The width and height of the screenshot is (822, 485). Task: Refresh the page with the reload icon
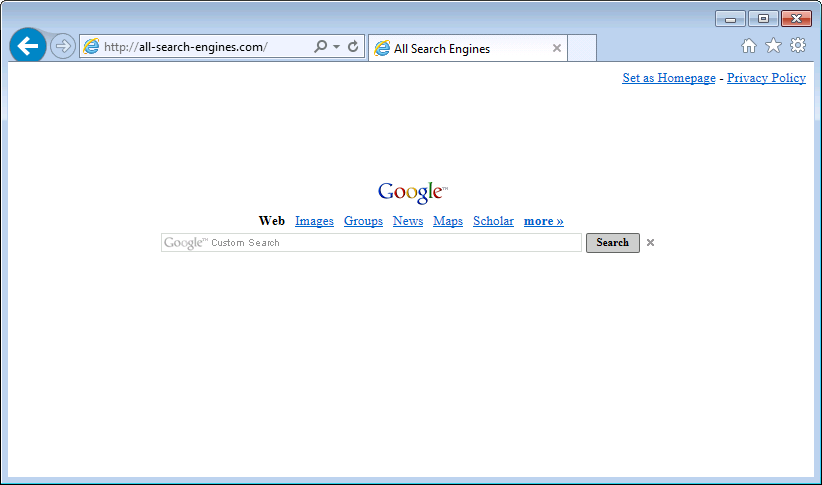tap(353, 47)
